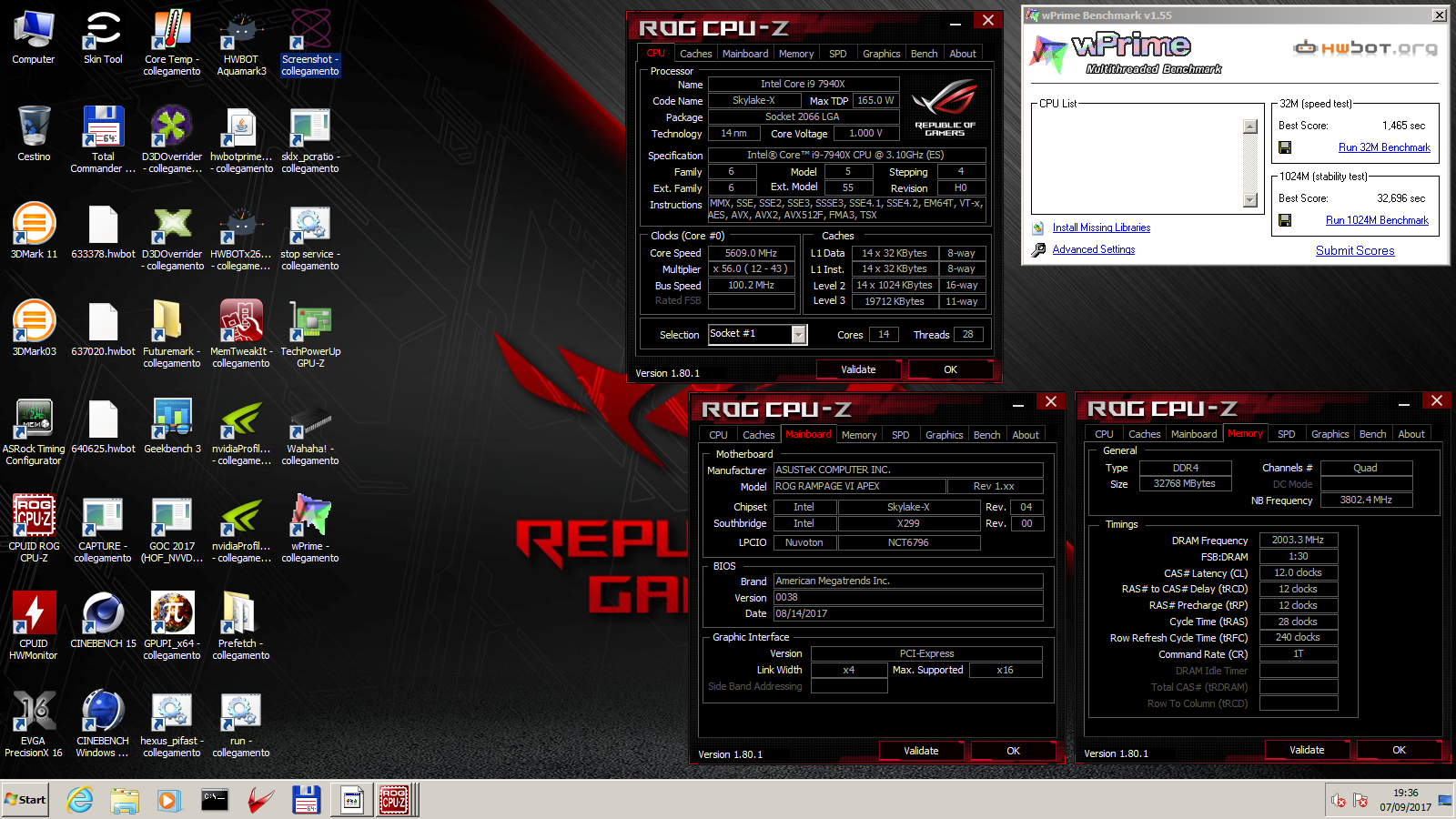Image resolution: width=1456 pixels, height=819 pixels.
Task: Click scroll down arrow of CPU List
Action: pos(1250,200)
